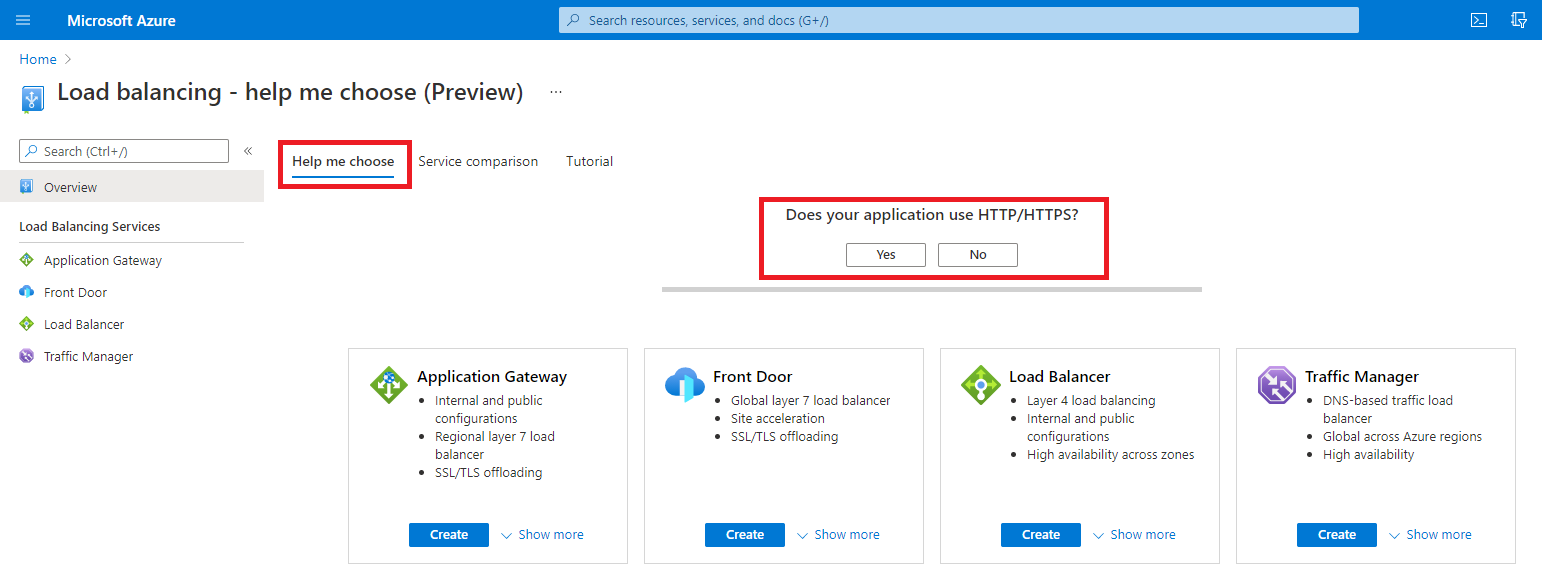
Task: Click the Traffic Manager sidebar icon
Action: click(27, 356)
